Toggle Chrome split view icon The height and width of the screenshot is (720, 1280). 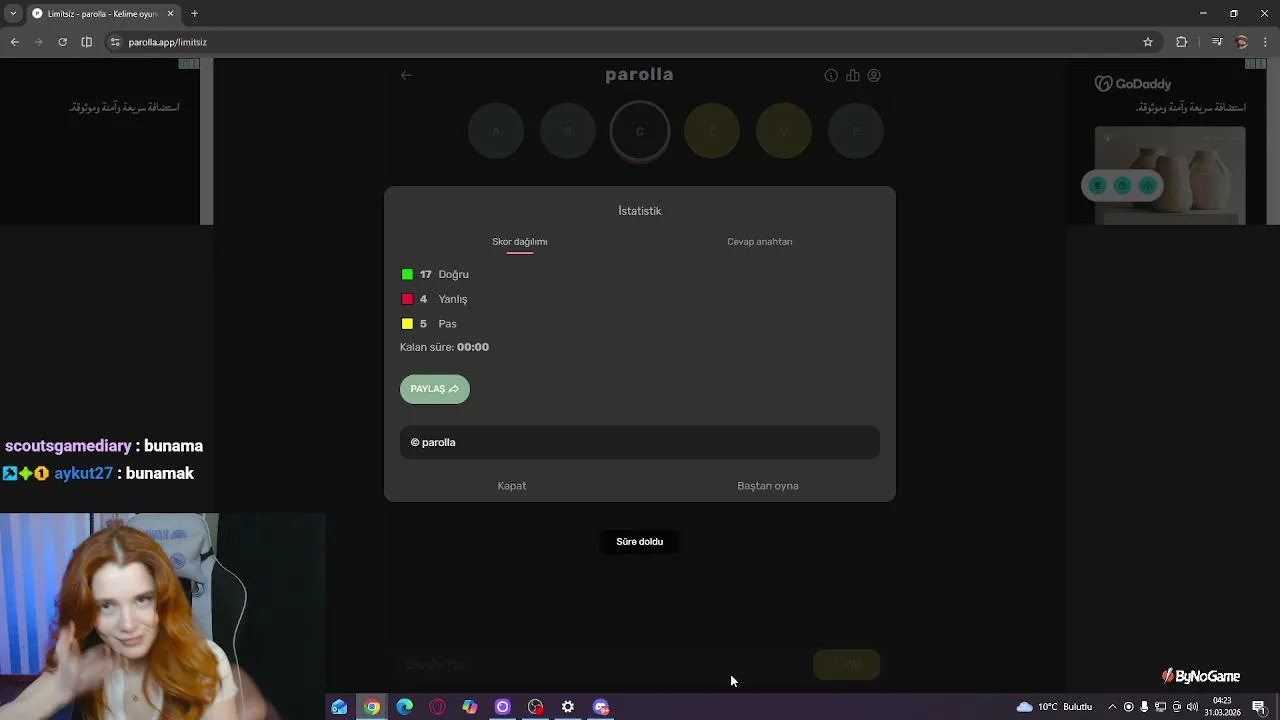coord(86,42)
